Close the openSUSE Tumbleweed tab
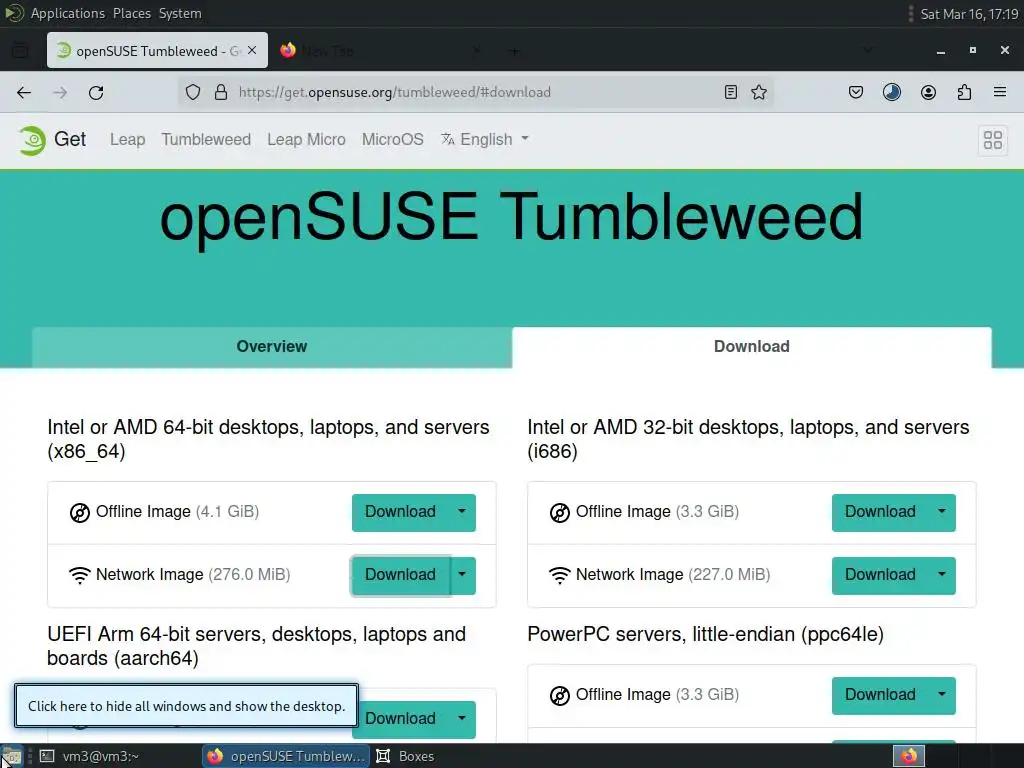 click(x=252, y=50)
